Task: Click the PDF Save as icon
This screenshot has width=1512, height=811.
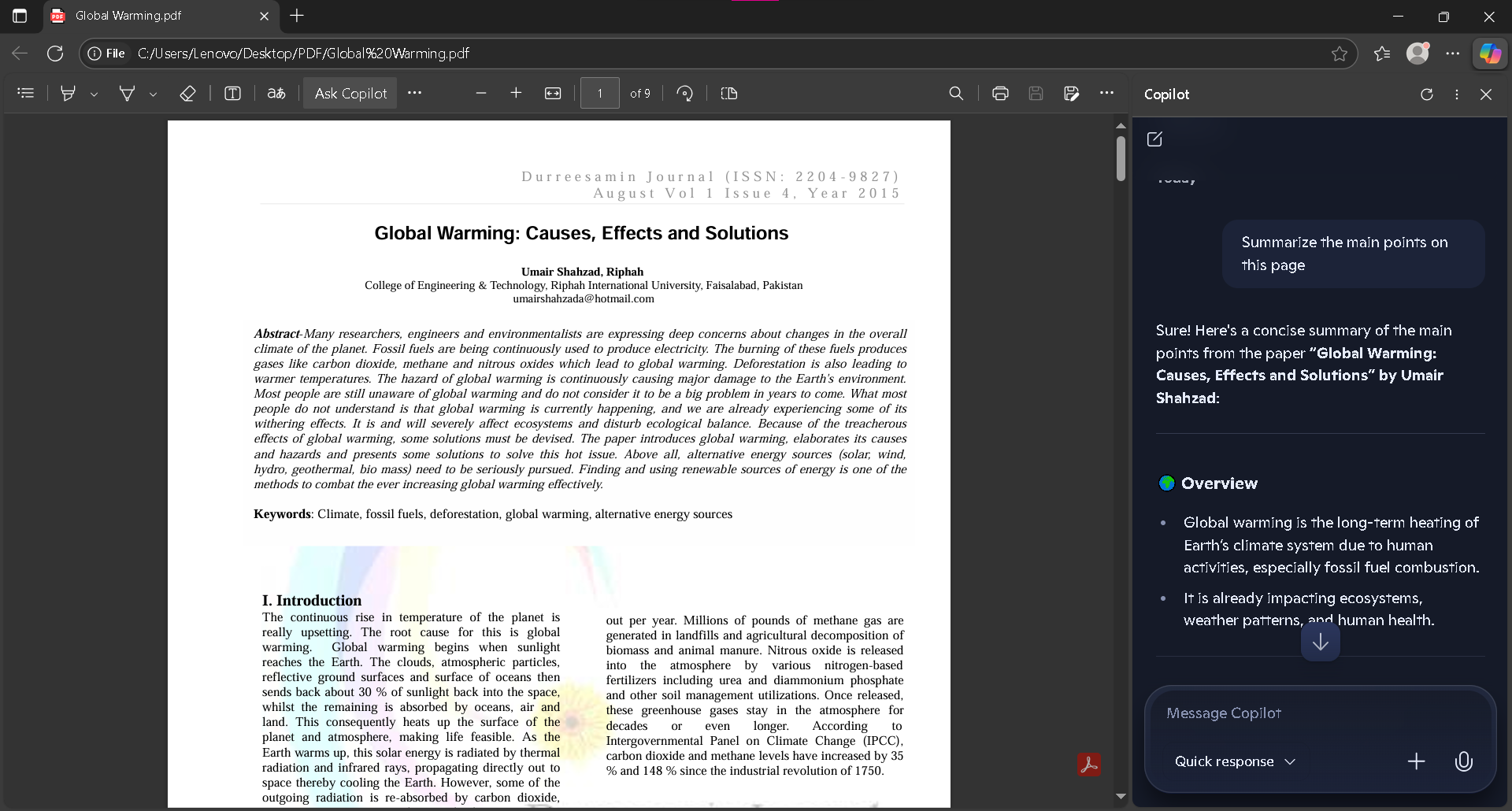Action: 1071,93
